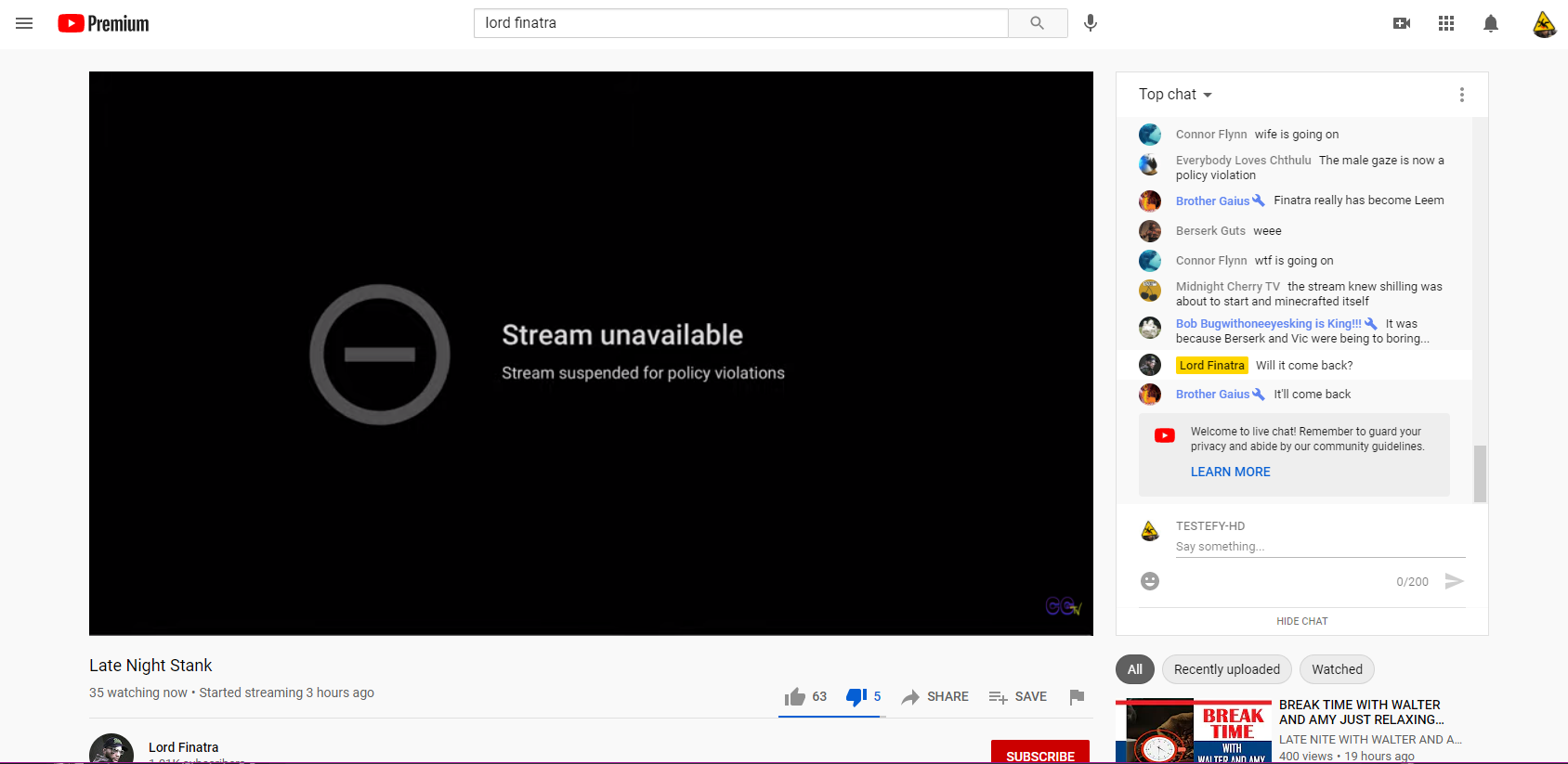Click Everybody Loves Chthulu's chat avatar
The image size is (1568, 764).
(1150, 164)
